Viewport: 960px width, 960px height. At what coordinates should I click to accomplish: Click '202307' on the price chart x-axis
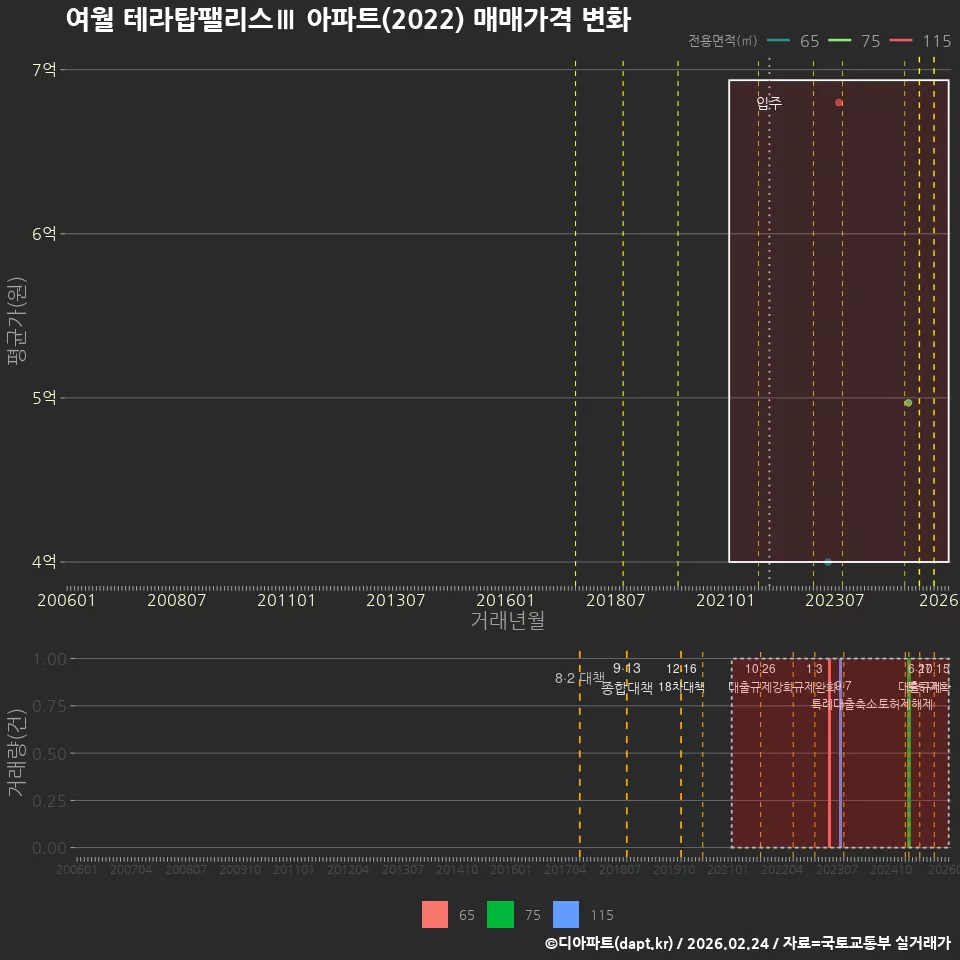[834, 600]
